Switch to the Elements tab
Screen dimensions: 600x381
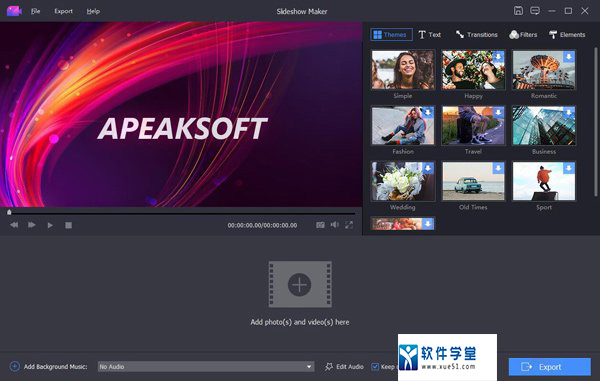[x=567, y=34]
